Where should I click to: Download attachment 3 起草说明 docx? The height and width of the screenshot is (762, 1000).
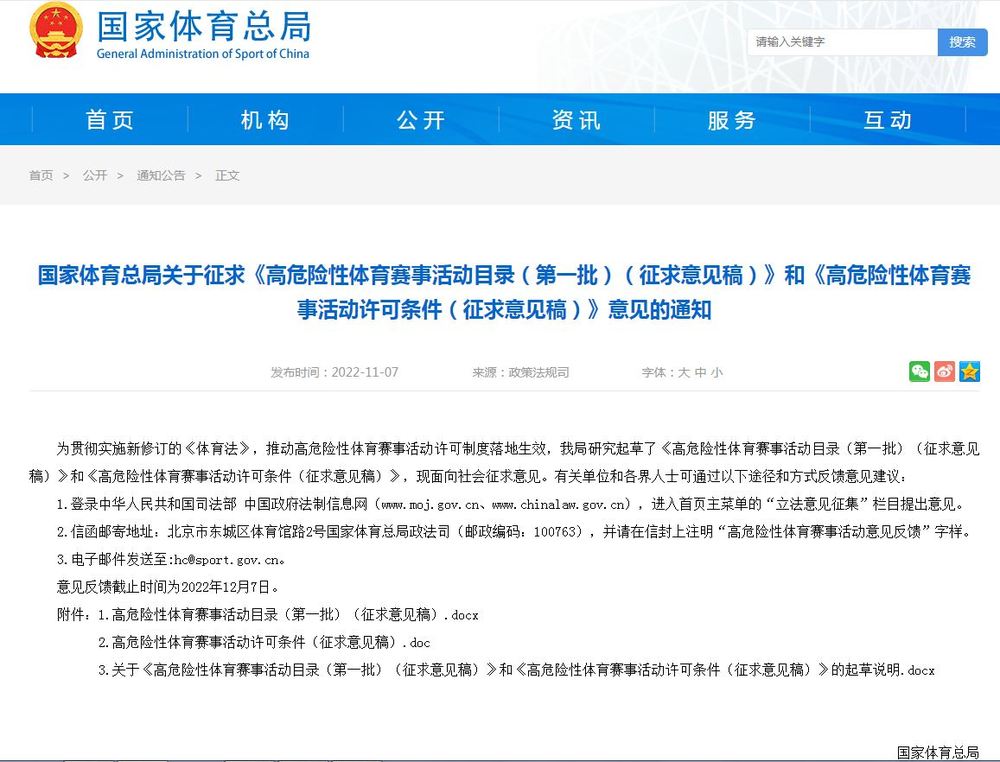(x=516, y=670)
